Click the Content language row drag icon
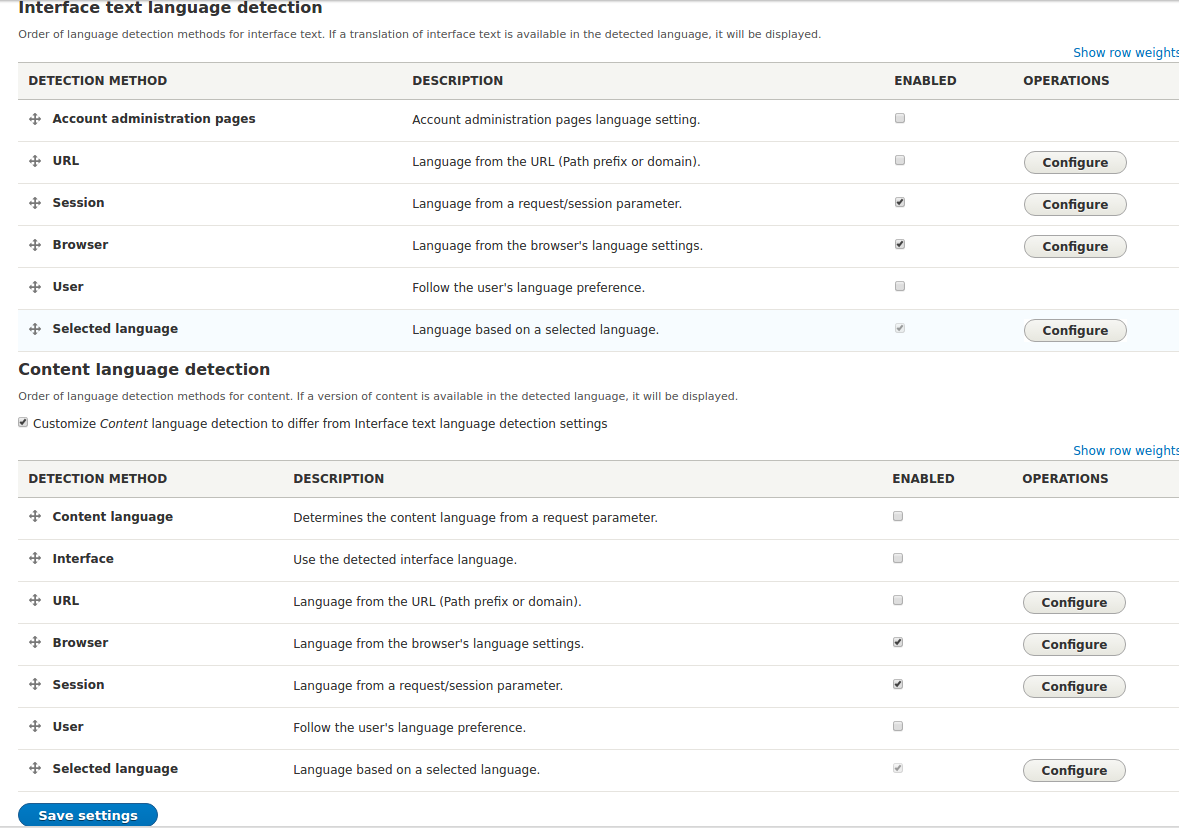Image resolution: width=1179 pixels, height=828 pixels. tap(35, 516)
